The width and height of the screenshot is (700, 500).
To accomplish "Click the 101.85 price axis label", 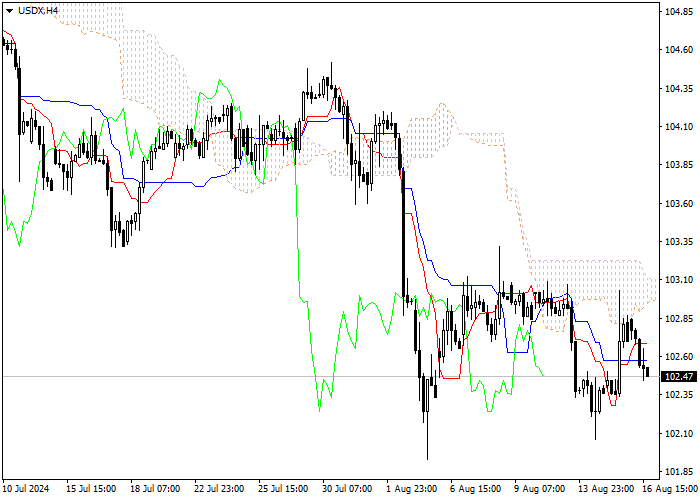I will [x=679, y=472].
